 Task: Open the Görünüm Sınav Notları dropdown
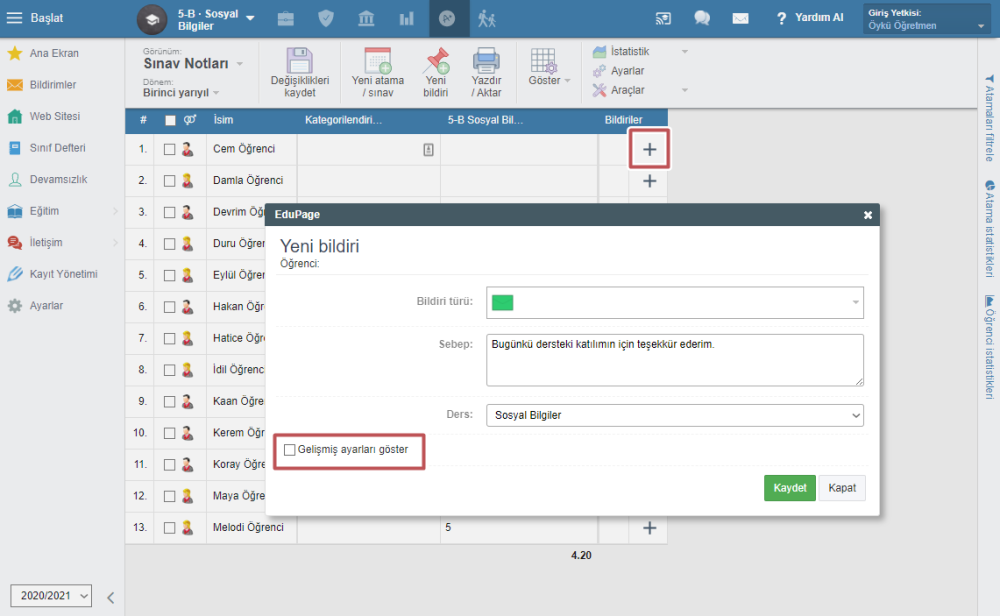(193, 63)
